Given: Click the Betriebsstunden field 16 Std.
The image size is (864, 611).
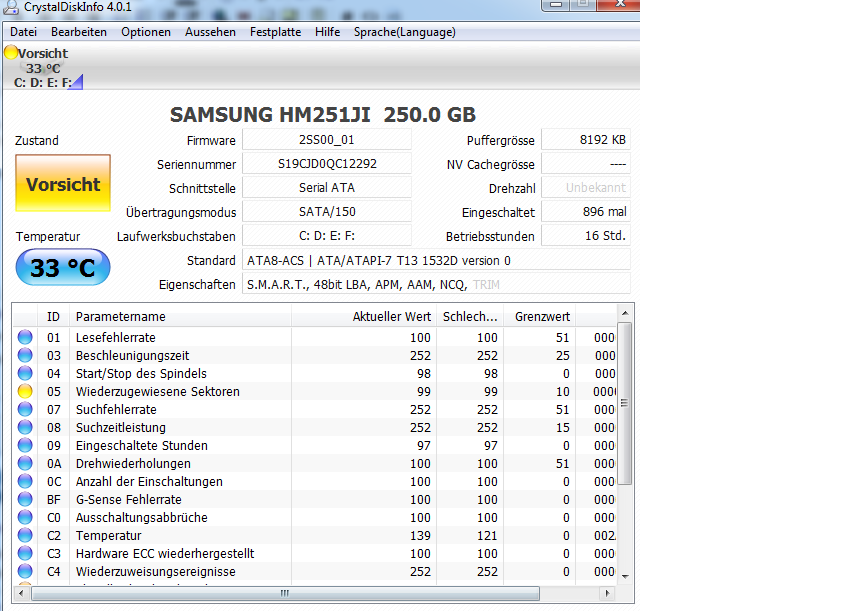Looking at the screenshot, I should [x=586, y=236].
